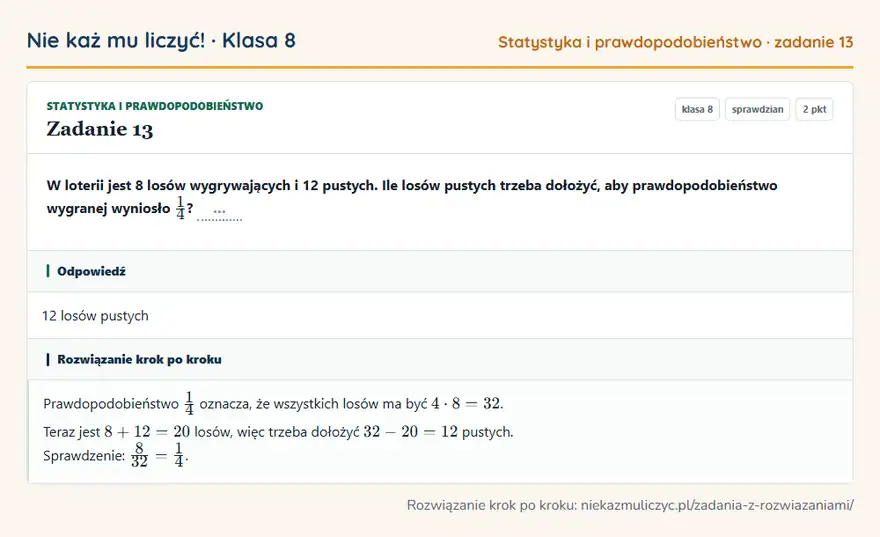
Task: Click the 1/4 fraction in the question
Action: [x=180, y=208]
